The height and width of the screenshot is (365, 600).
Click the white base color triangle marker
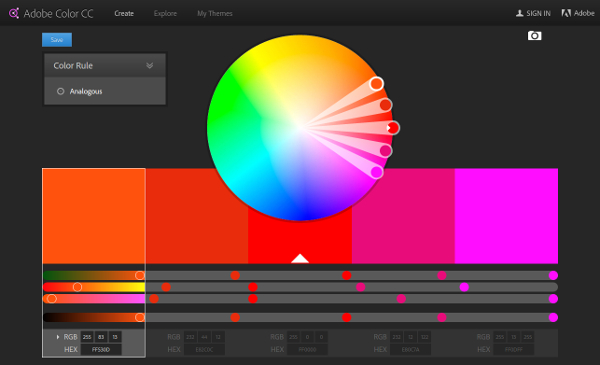[x=300, y=259]
